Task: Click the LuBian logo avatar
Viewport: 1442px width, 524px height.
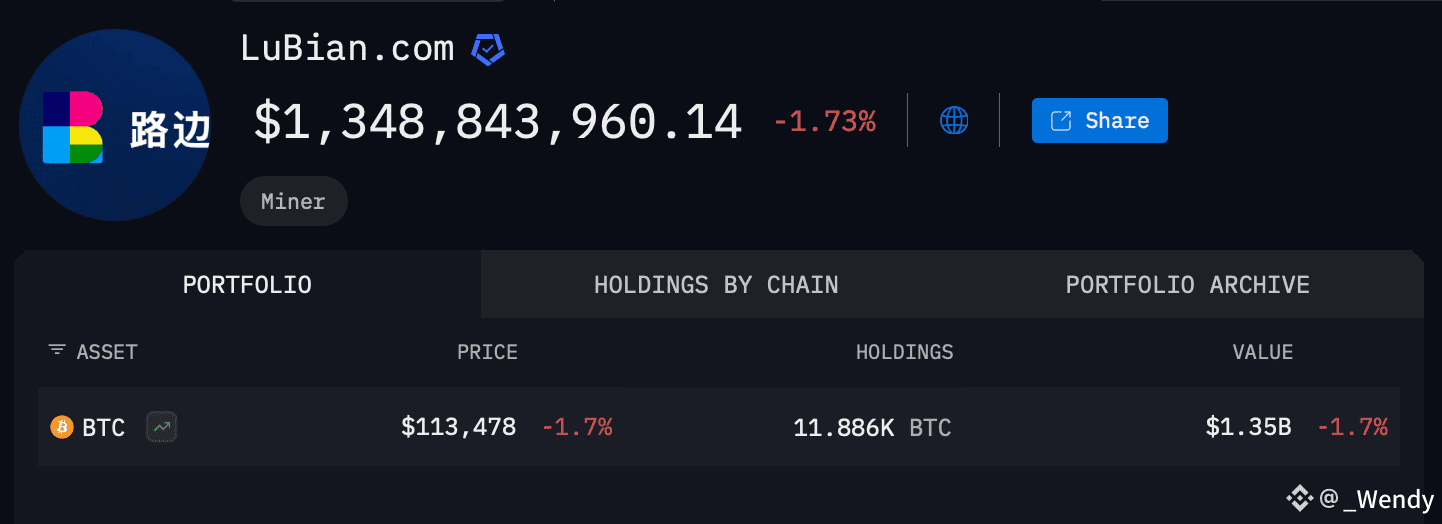Action: click(113, 125)
